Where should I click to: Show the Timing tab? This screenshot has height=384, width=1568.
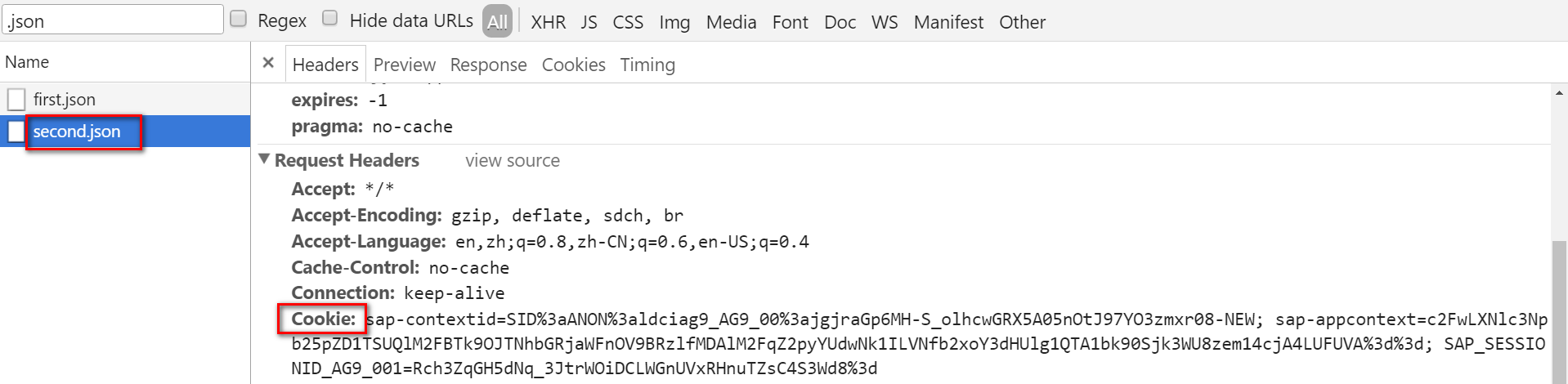[647, 65]
